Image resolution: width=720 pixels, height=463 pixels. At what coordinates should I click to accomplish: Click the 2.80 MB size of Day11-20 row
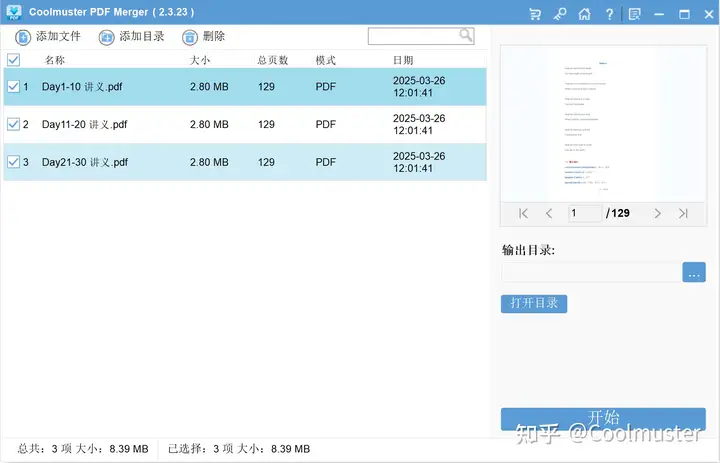point(209,124)
